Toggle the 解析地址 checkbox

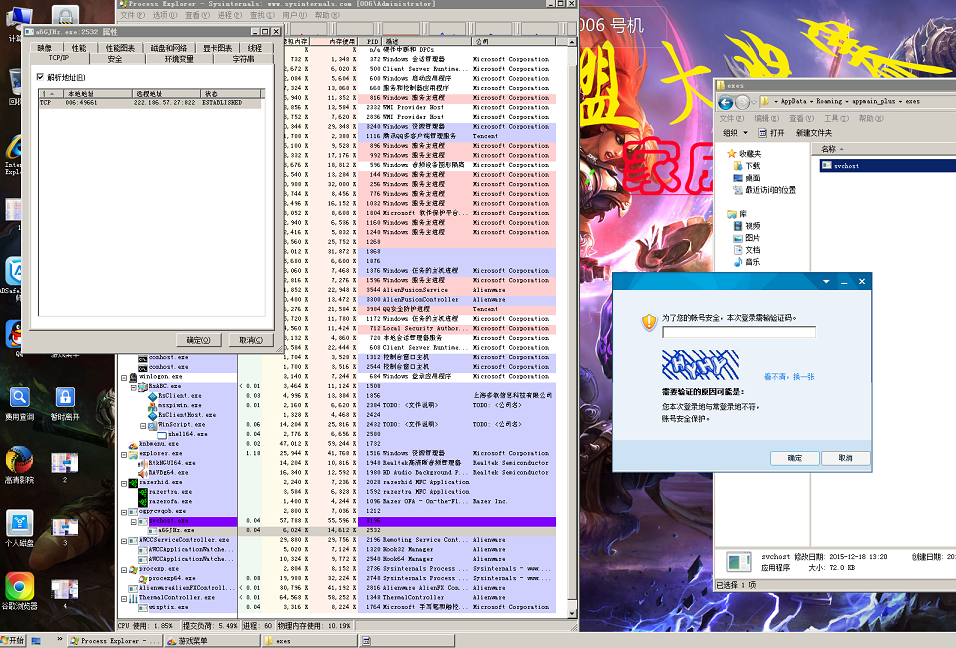coord(40,77)
